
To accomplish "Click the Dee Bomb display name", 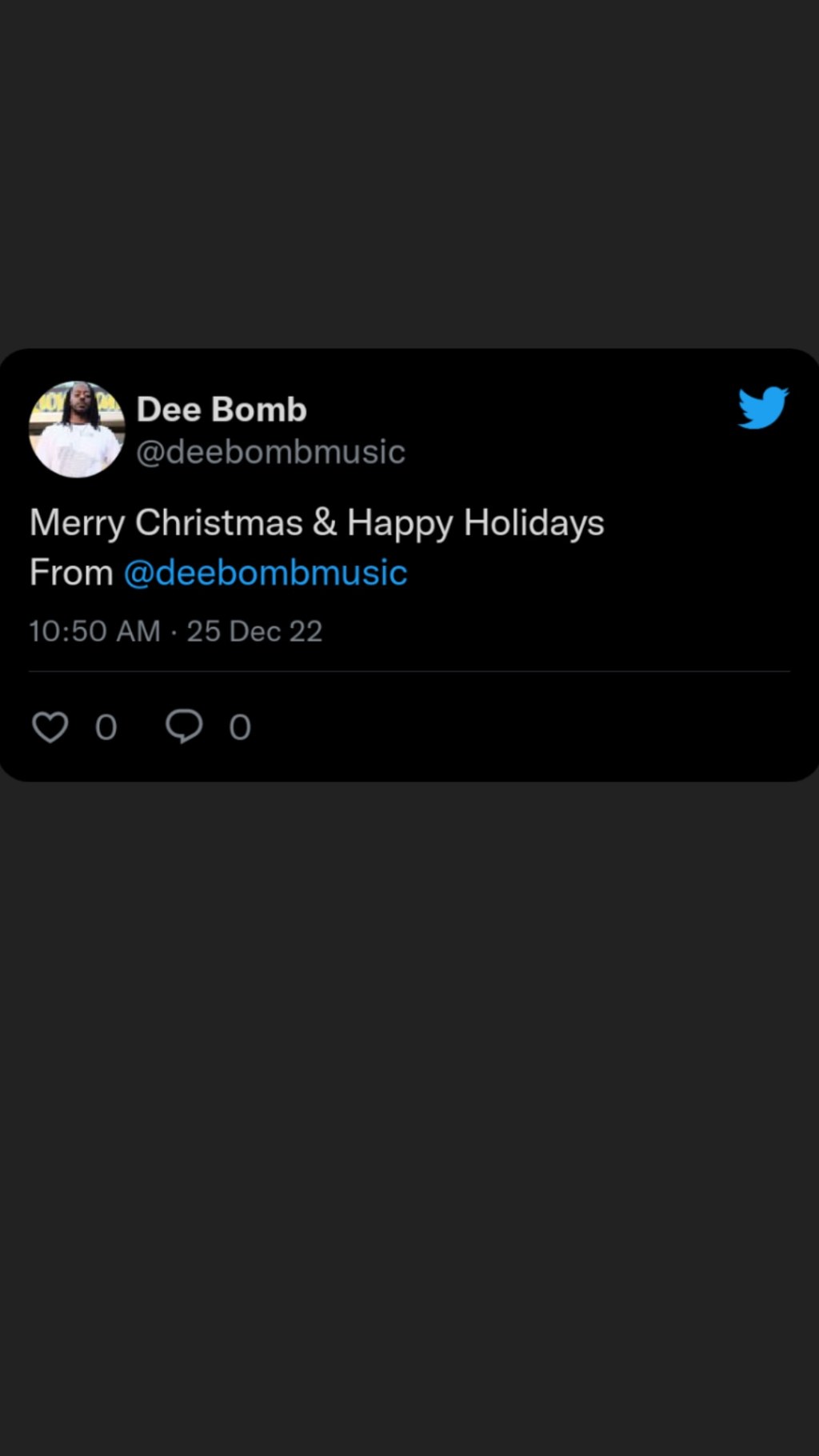I will tap(222, 410).
